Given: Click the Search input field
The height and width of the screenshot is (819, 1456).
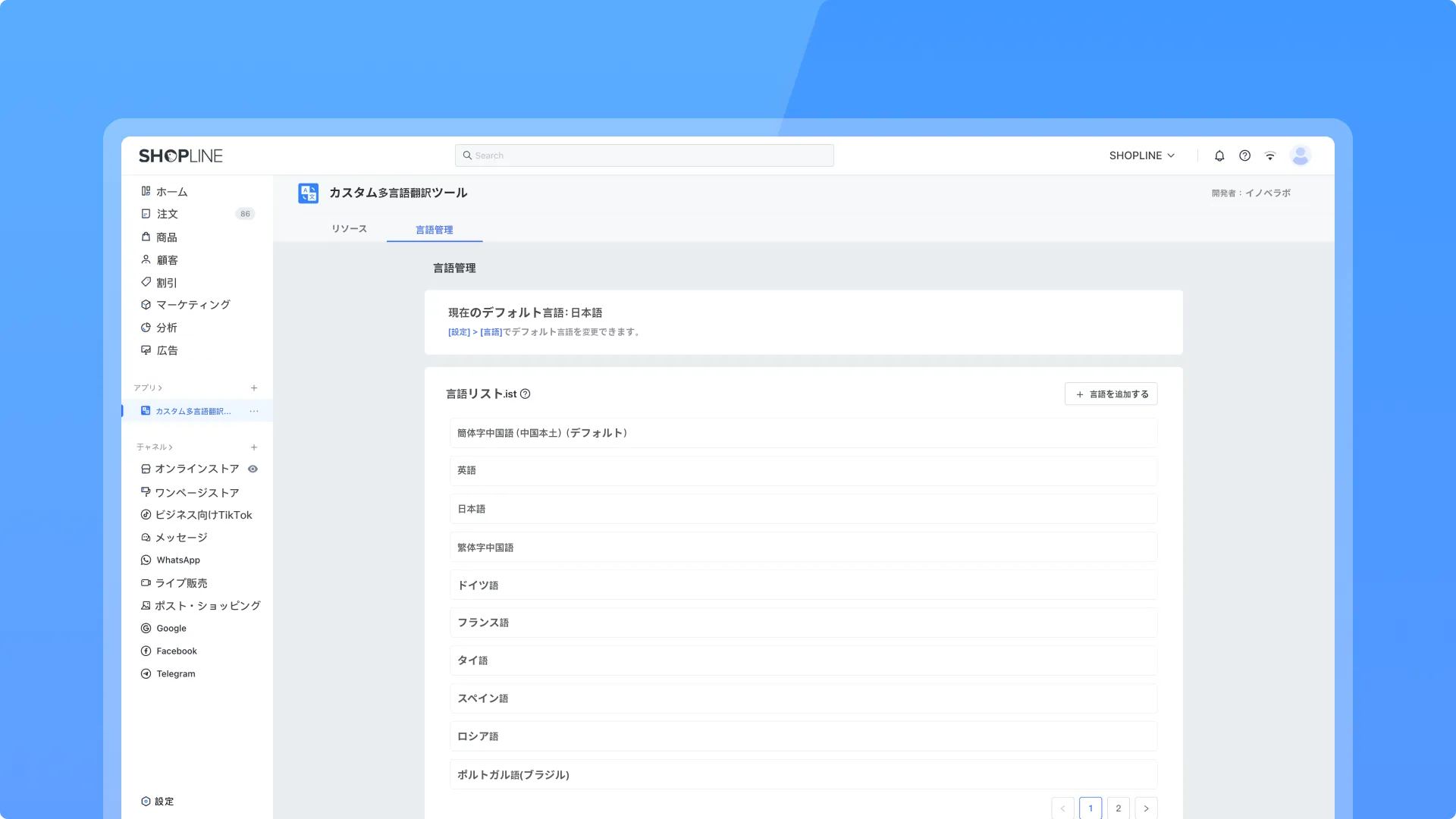Looking at the screenshot, I should [645, 155].
